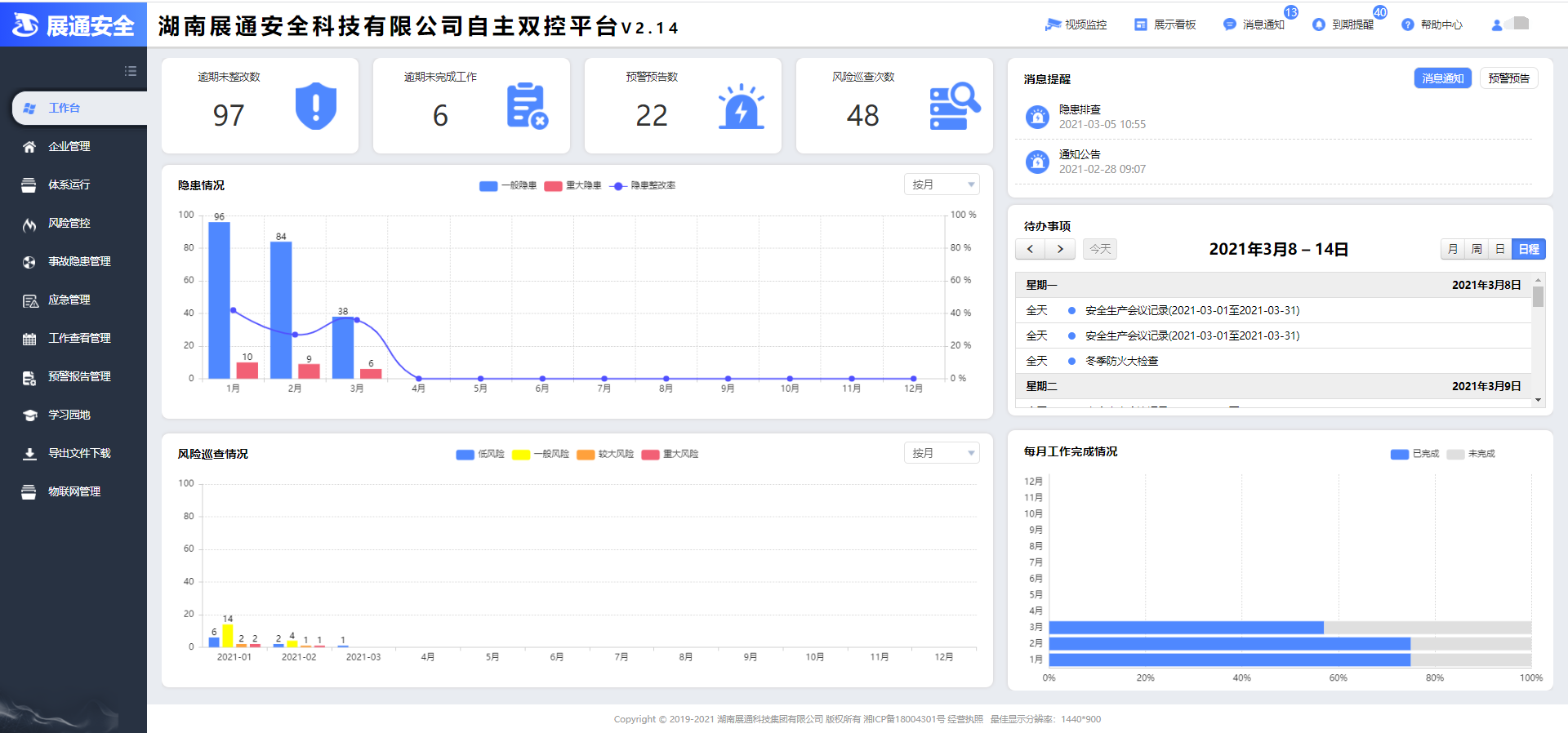
Task: Toggle 低风险 legend in 风险巡查 chart
Action: [x=480, y=455]
